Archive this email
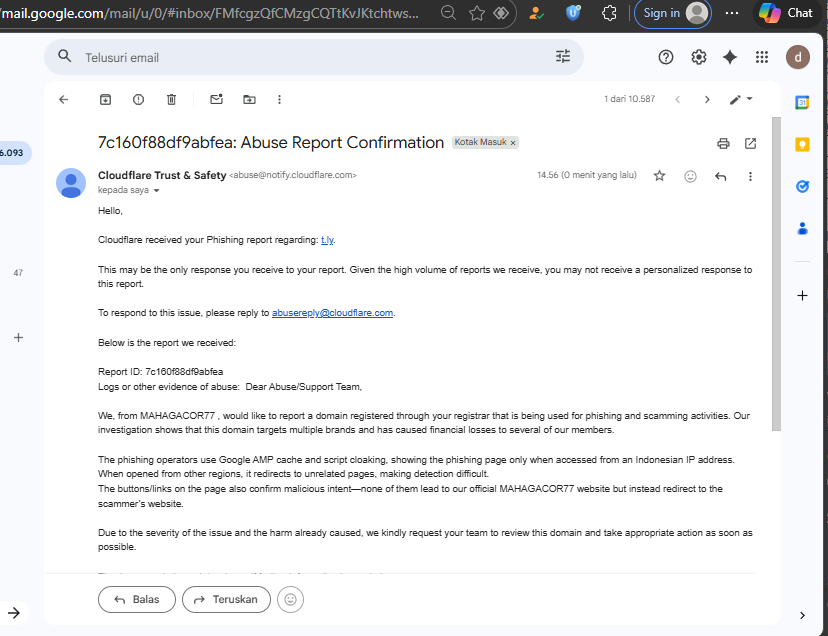This screenshot has width=828, height=636. (106, 99)
